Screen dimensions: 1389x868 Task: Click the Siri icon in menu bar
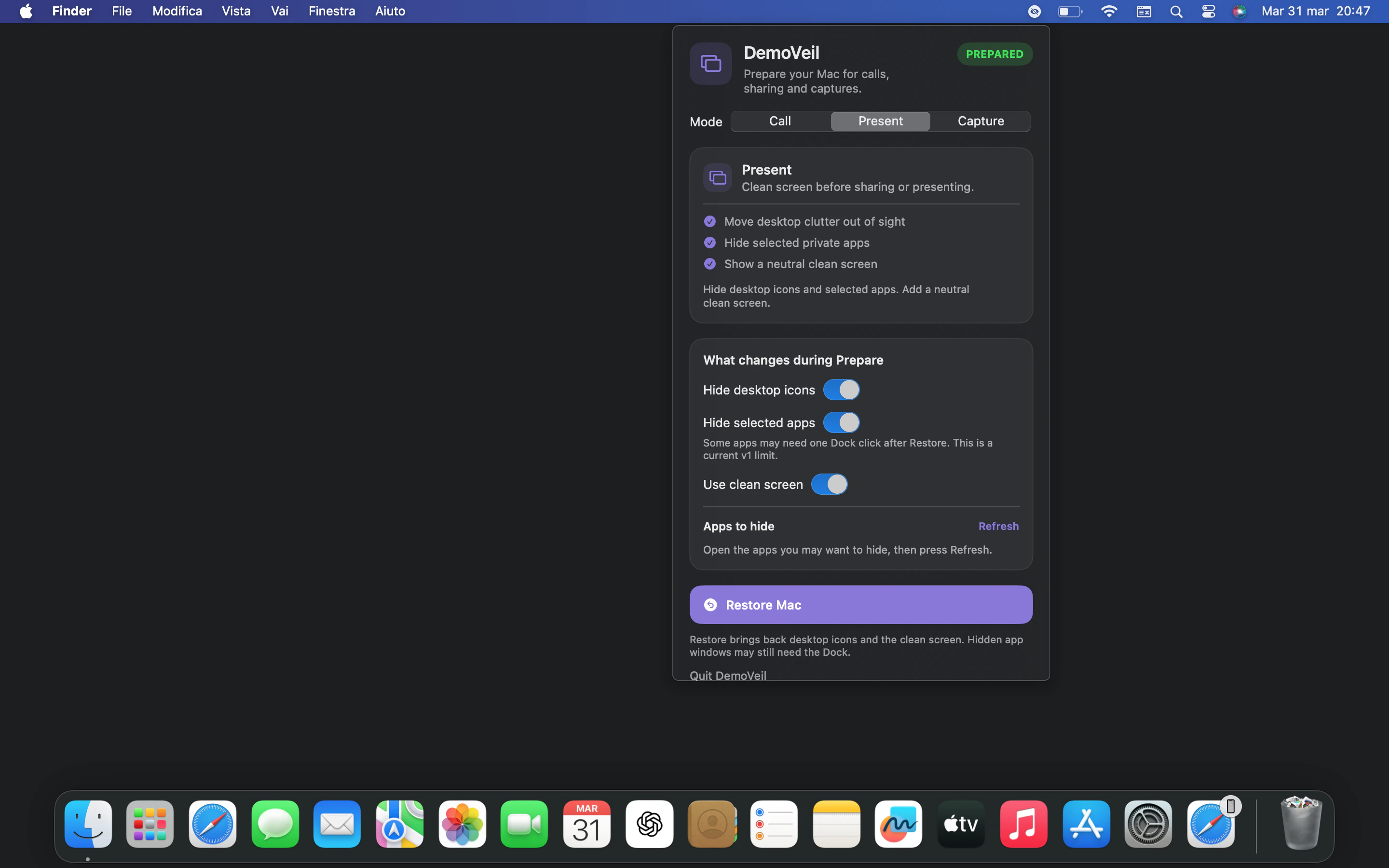tap(1239, 12)
